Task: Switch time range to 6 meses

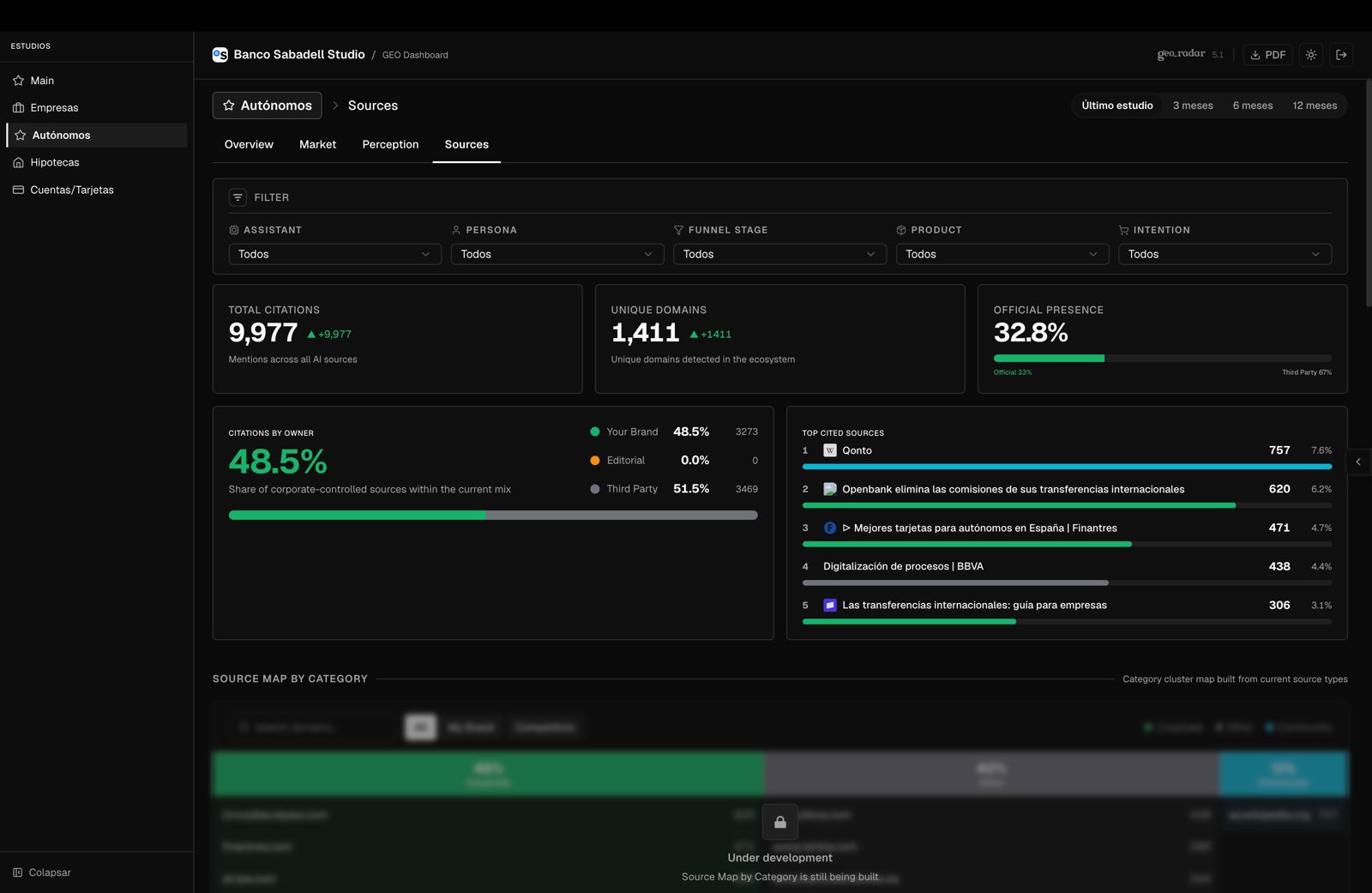Action: point(1252,106)
